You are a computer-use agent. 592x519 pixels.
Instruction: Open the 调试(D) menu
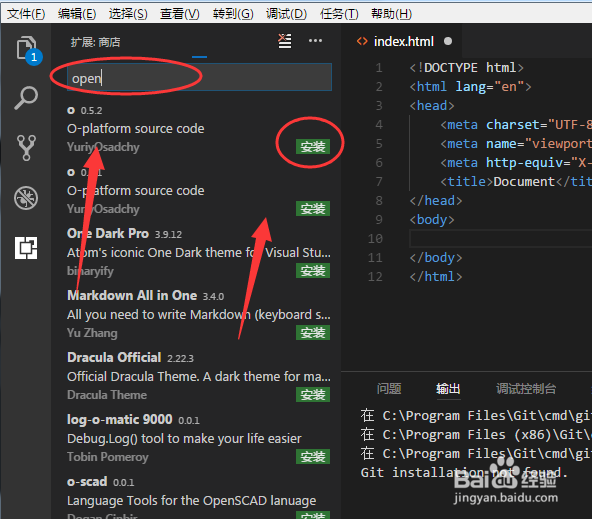[286, 14]
